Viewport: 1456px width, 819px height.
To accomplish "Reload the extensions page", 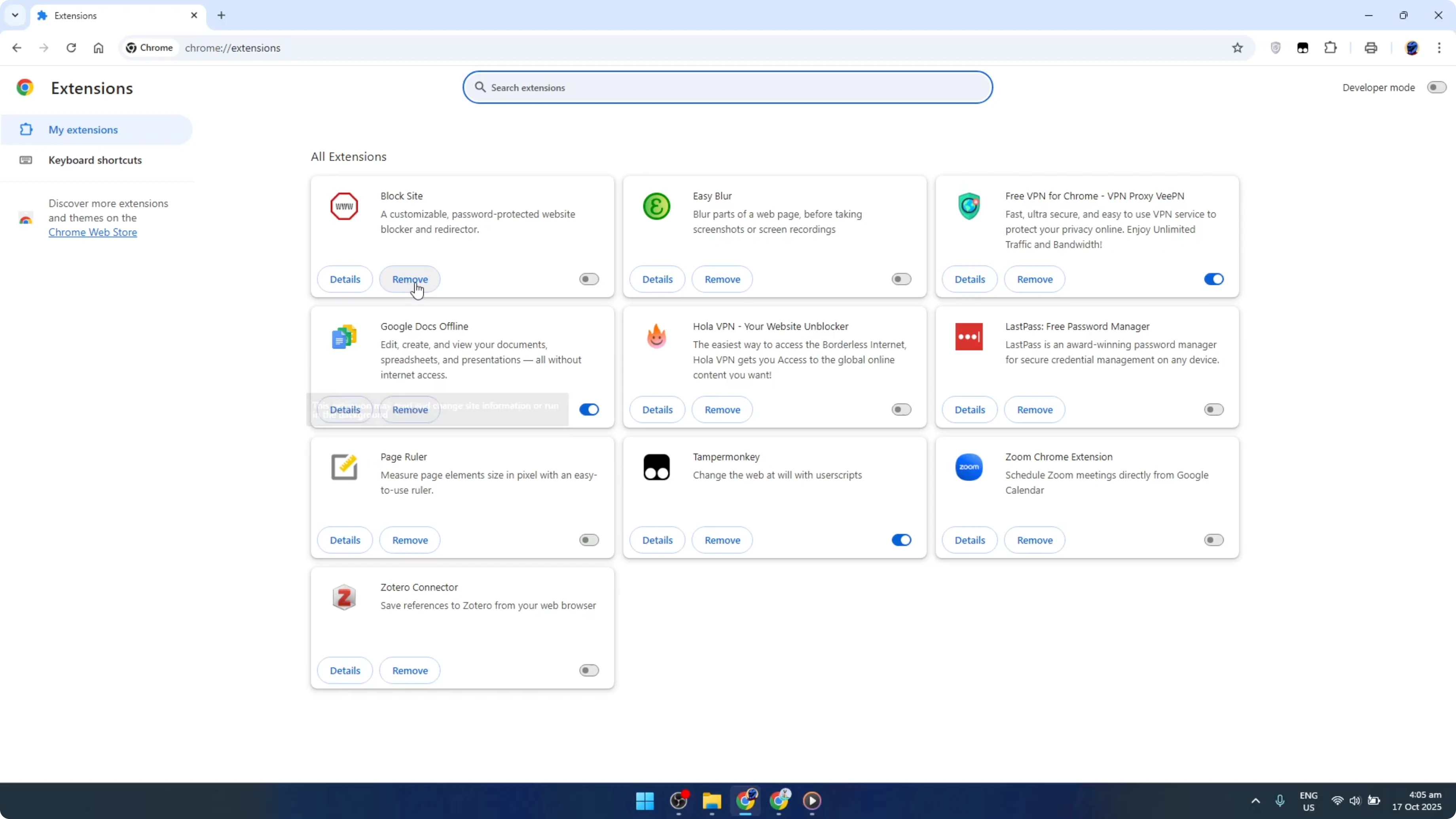I will coord(71,48).
